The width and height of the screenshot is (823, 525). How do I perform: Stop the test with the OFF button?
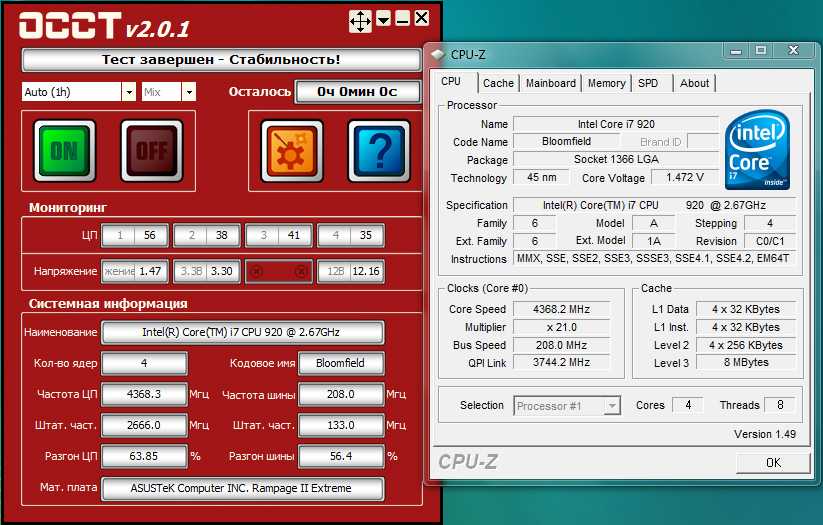(152, 151)
